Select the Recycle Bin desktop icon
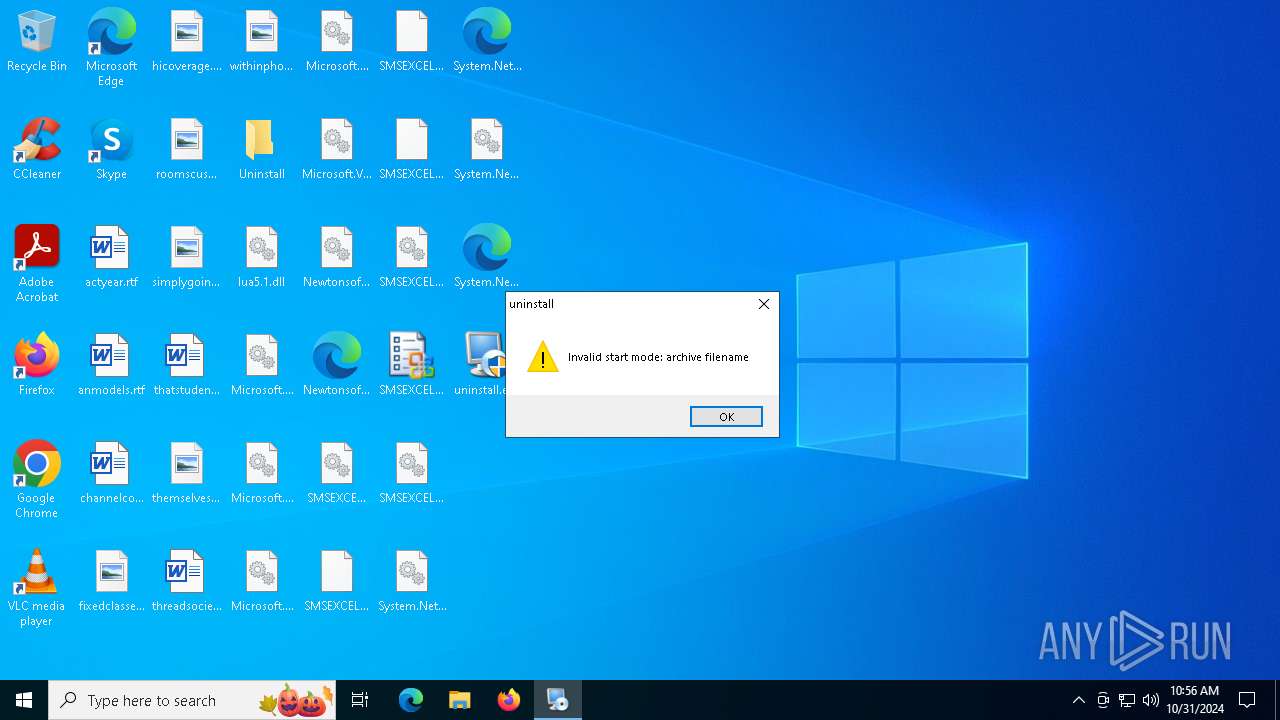The width and height of the screenshot is (1280, 720). (x=37, y=42)
